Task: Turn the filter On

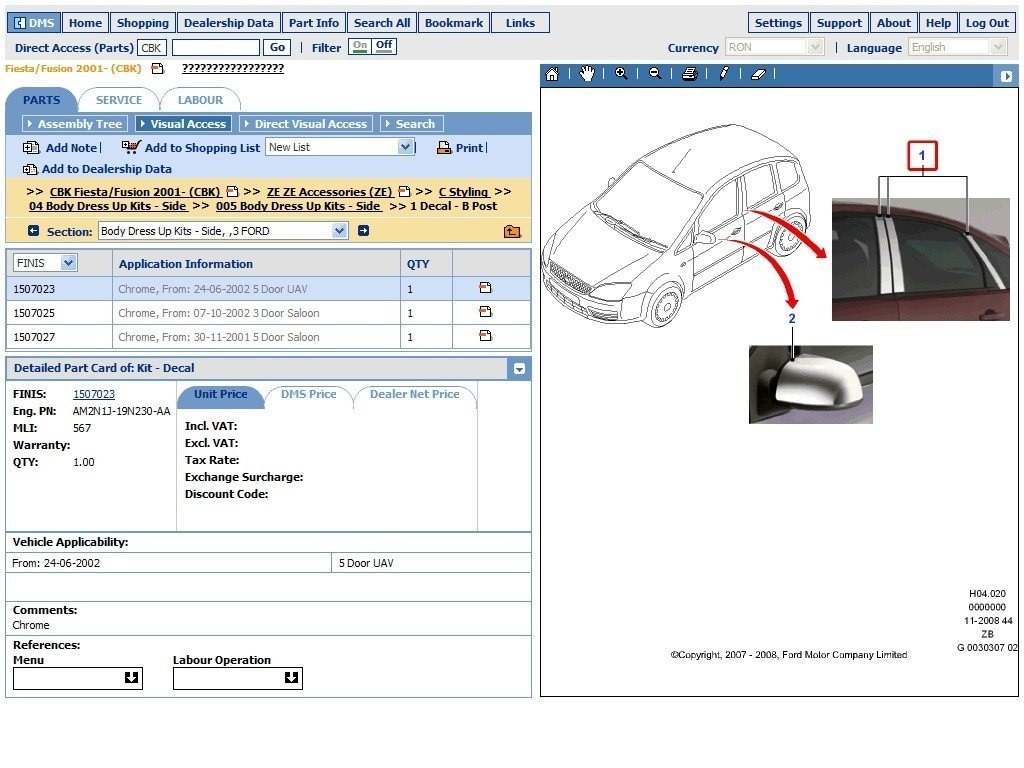Action: point(359,46)
